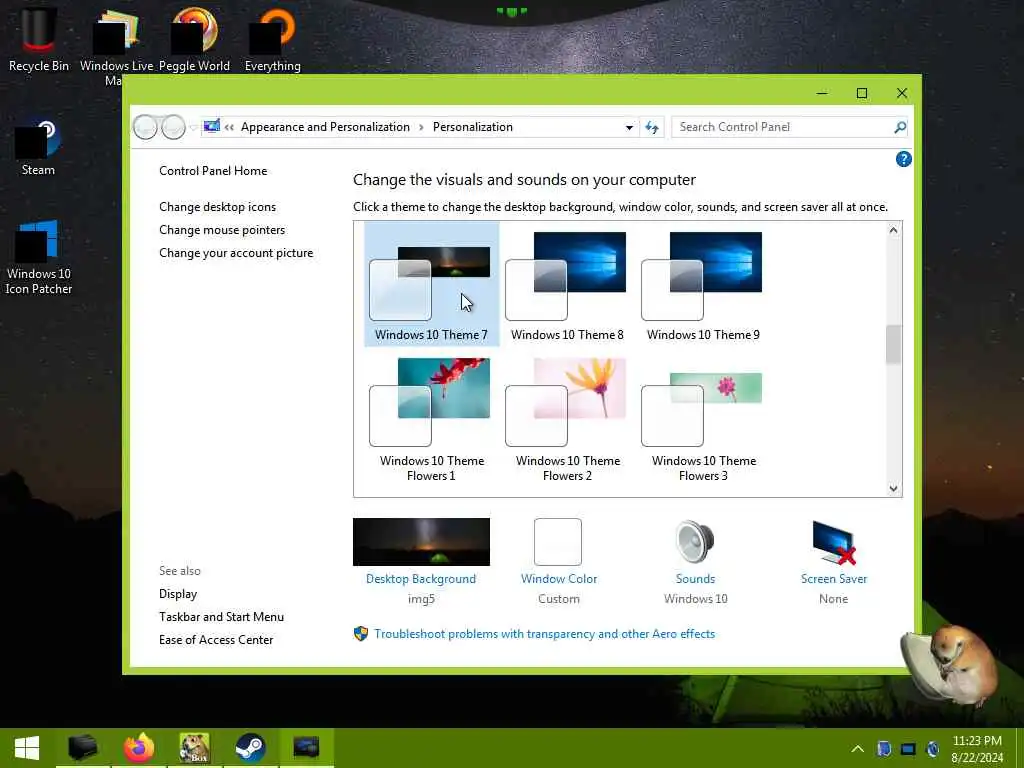Open the Sandboxie box taskbar icon

click(195, 748)
